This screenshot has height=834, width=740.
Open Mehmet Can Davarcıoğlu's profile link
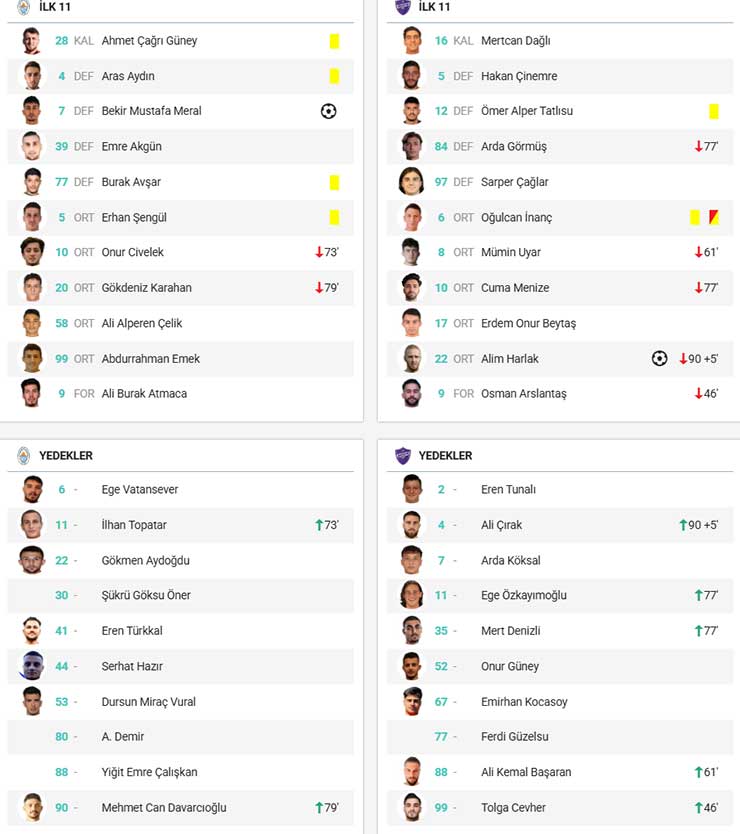pyautogui.click(x=164, y=808)
